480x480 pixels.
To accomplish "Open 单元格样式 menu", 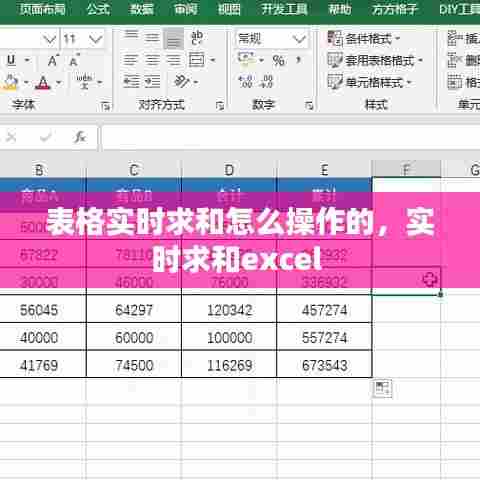I will tap(369, 82).
